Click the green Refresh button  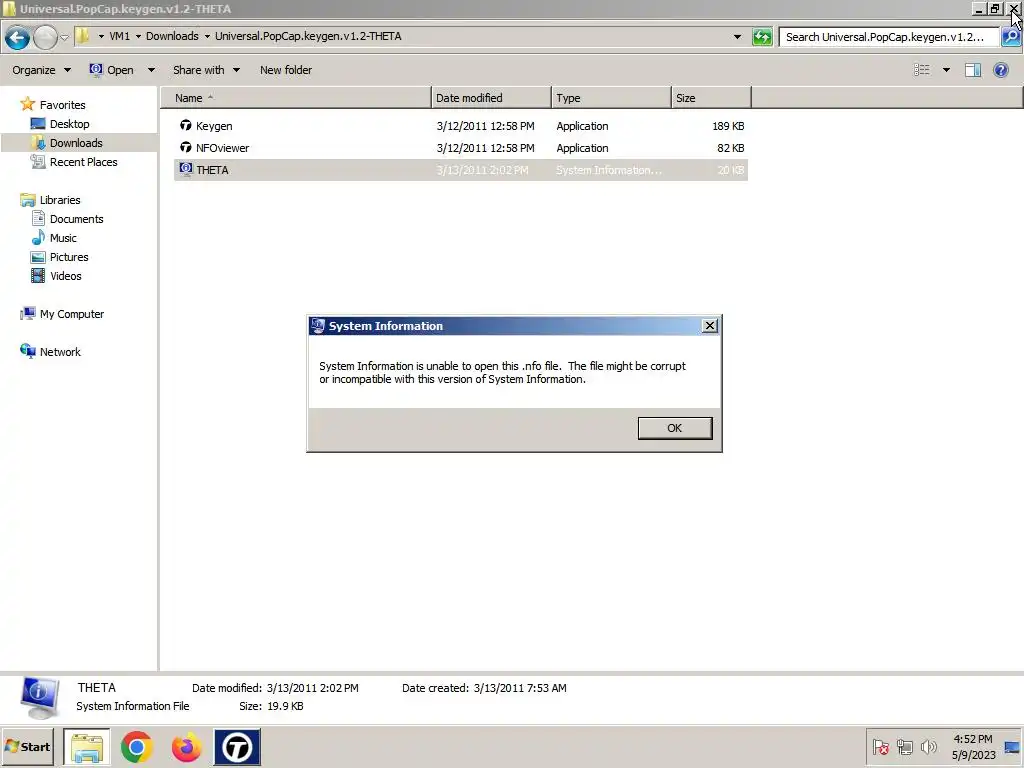tap(761, 37)
